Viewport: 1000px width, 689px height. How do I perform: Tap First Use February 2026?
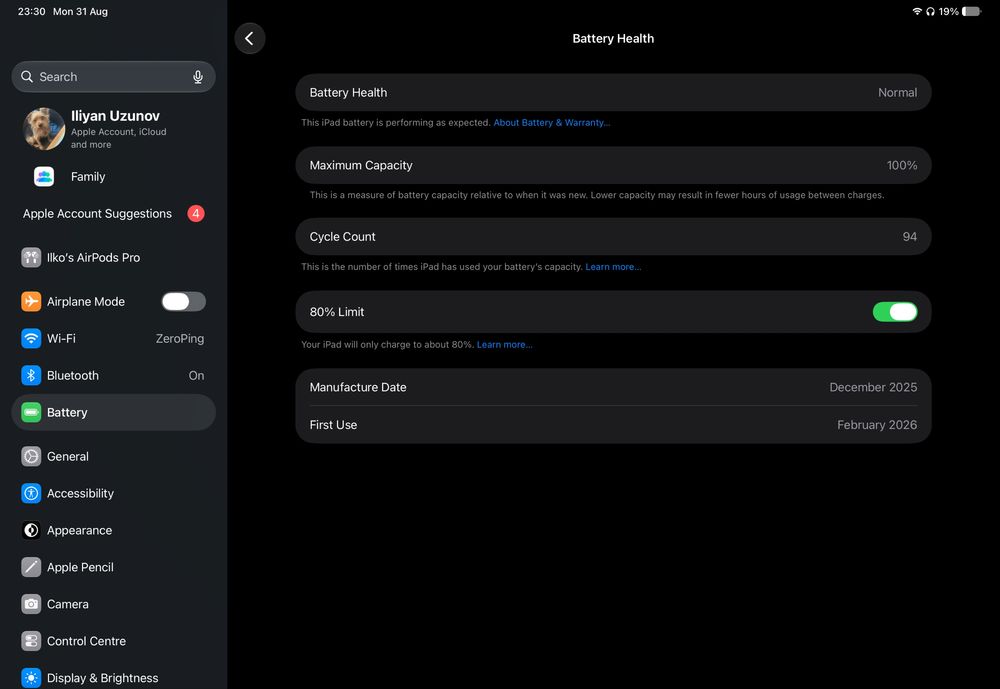pyautogui.click(x=613, y=425)
